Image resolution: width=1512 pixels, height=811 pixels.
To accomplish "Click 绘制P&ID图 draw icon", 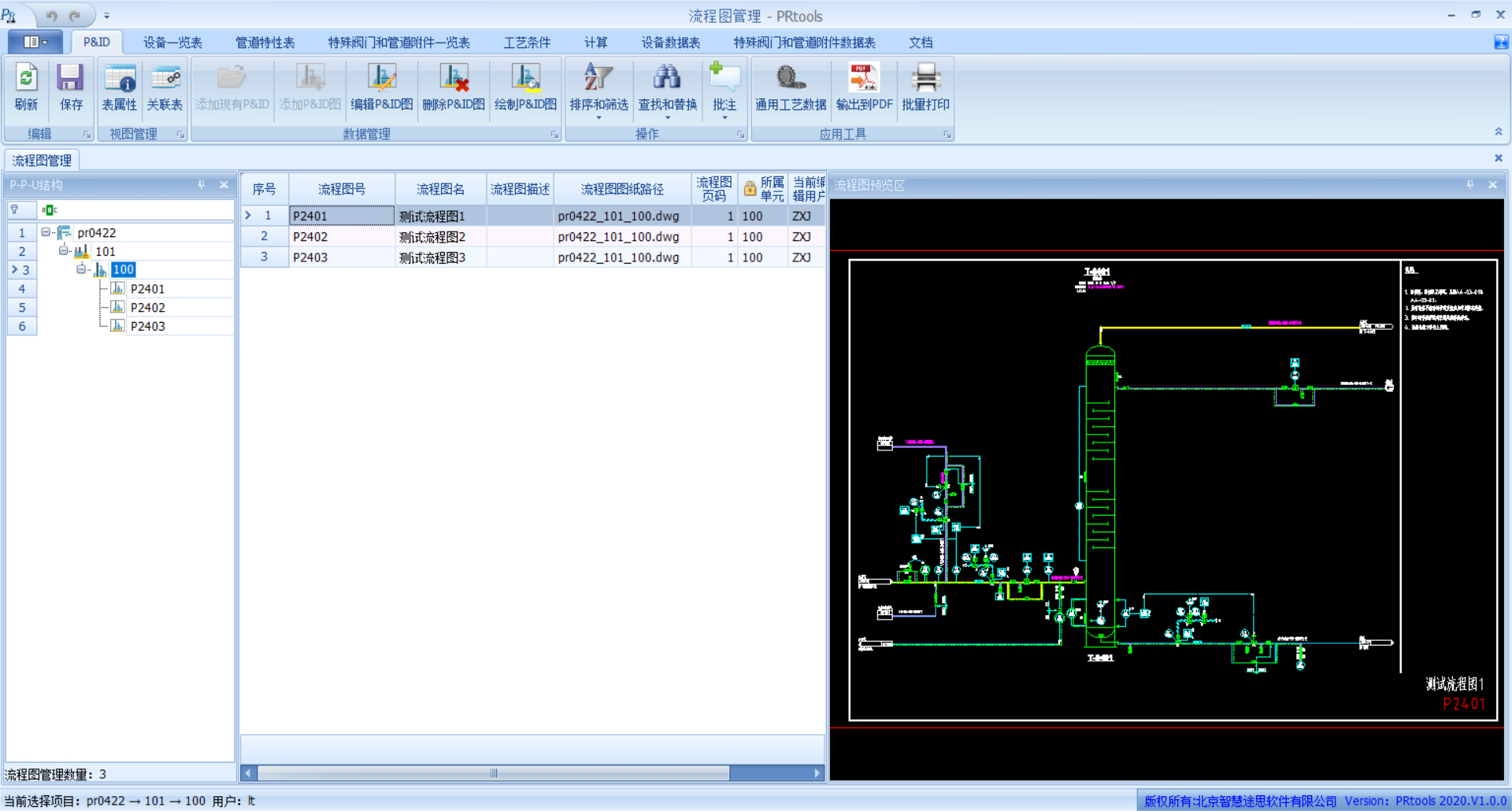I will pyautogui.click(x=525, y=79).
